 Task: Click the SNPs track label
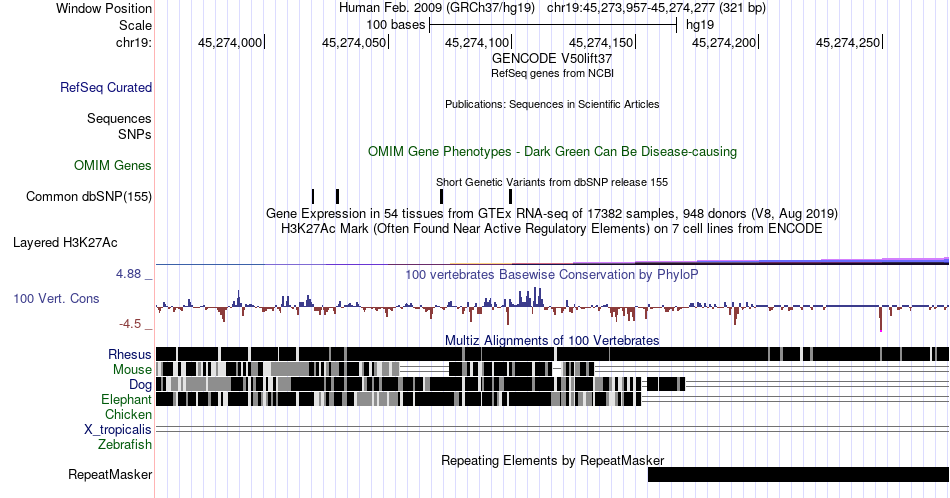click(135, 134)
